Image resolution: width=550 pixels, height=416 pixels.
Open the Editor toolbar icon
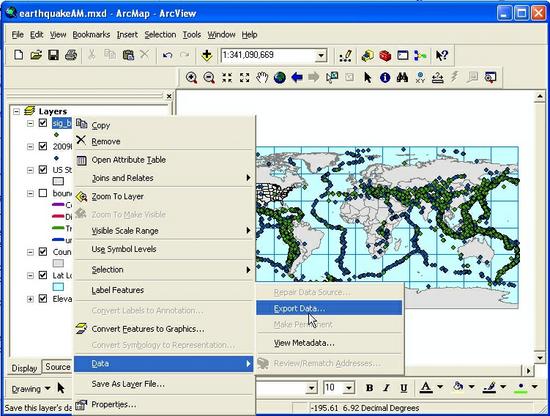346,55
